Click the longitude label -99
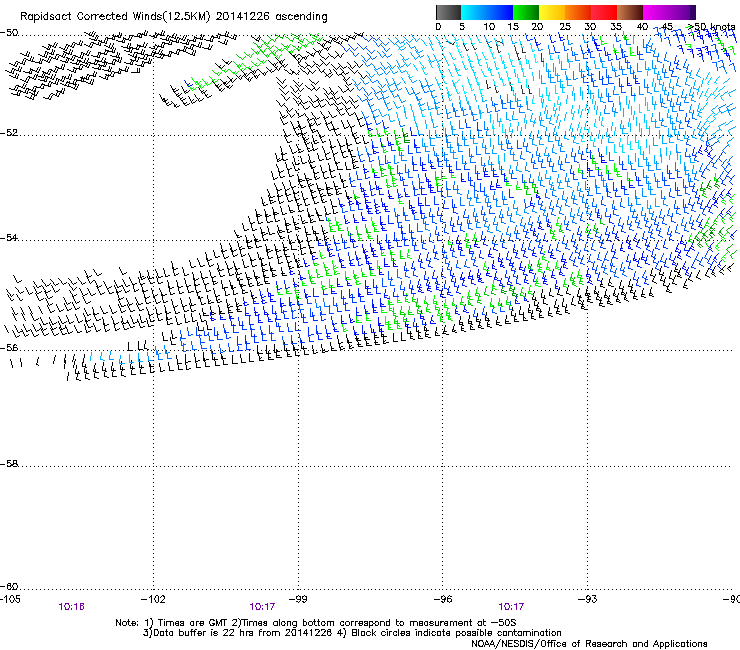 click(x=298, y=599)
